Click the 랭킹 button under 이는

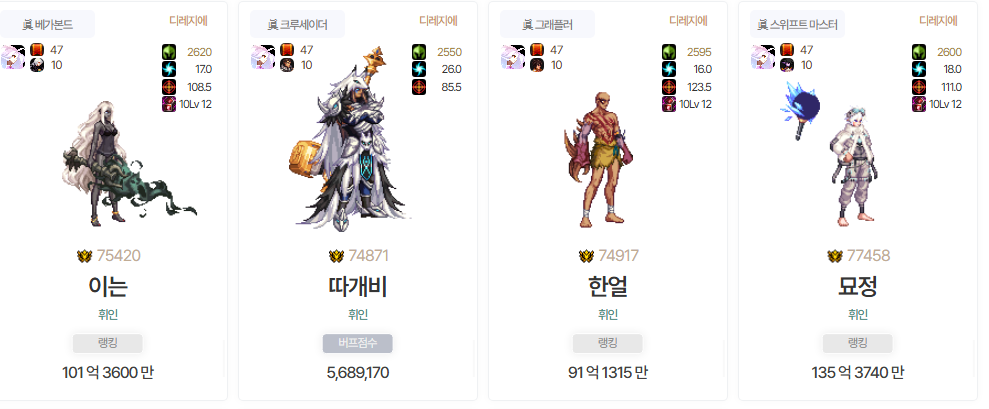(108, 344)
